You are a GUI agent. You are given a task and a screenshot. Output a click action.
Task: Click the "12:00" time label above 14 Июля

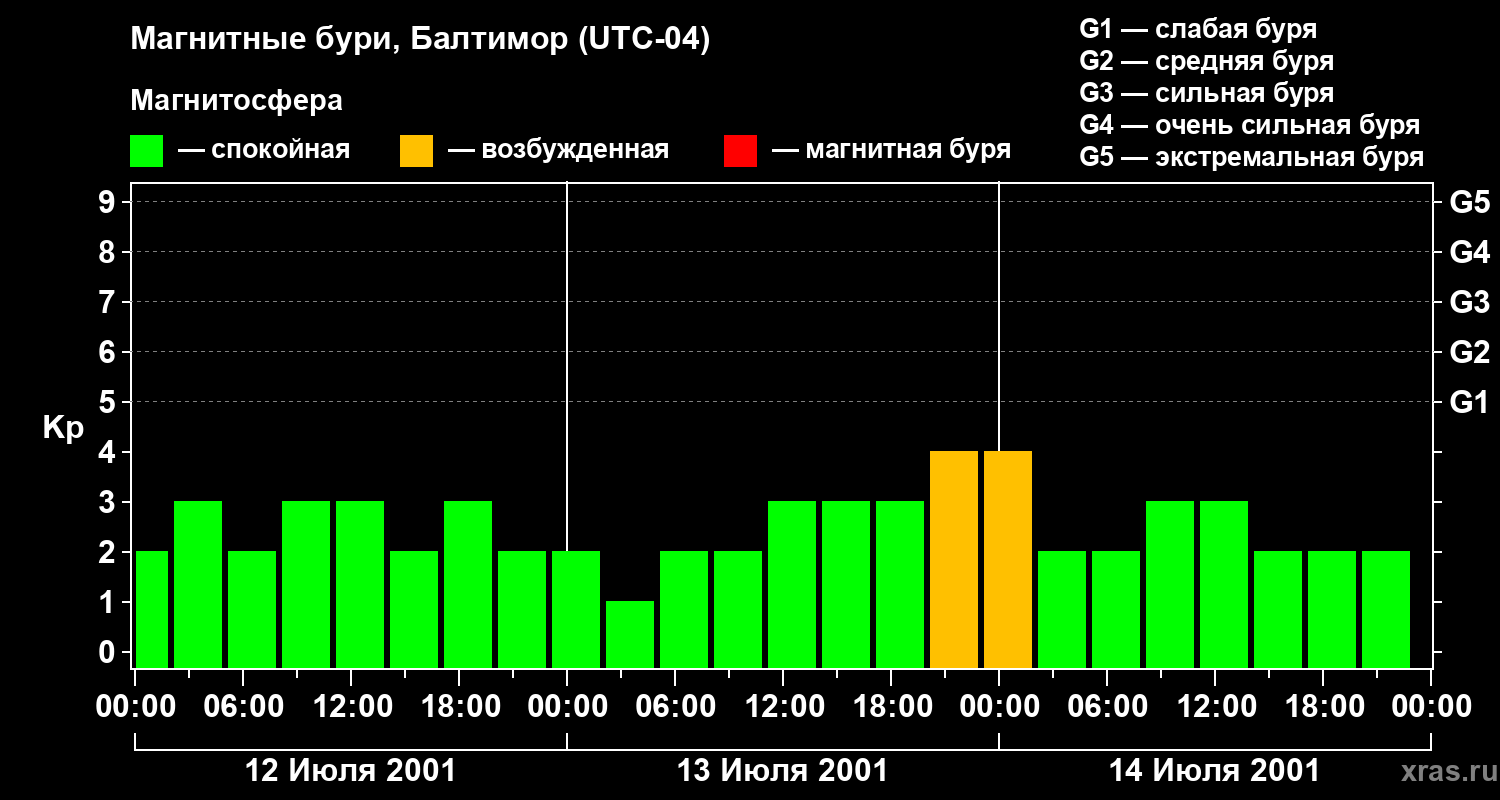pyautogui.click(x=1215, y=707)
